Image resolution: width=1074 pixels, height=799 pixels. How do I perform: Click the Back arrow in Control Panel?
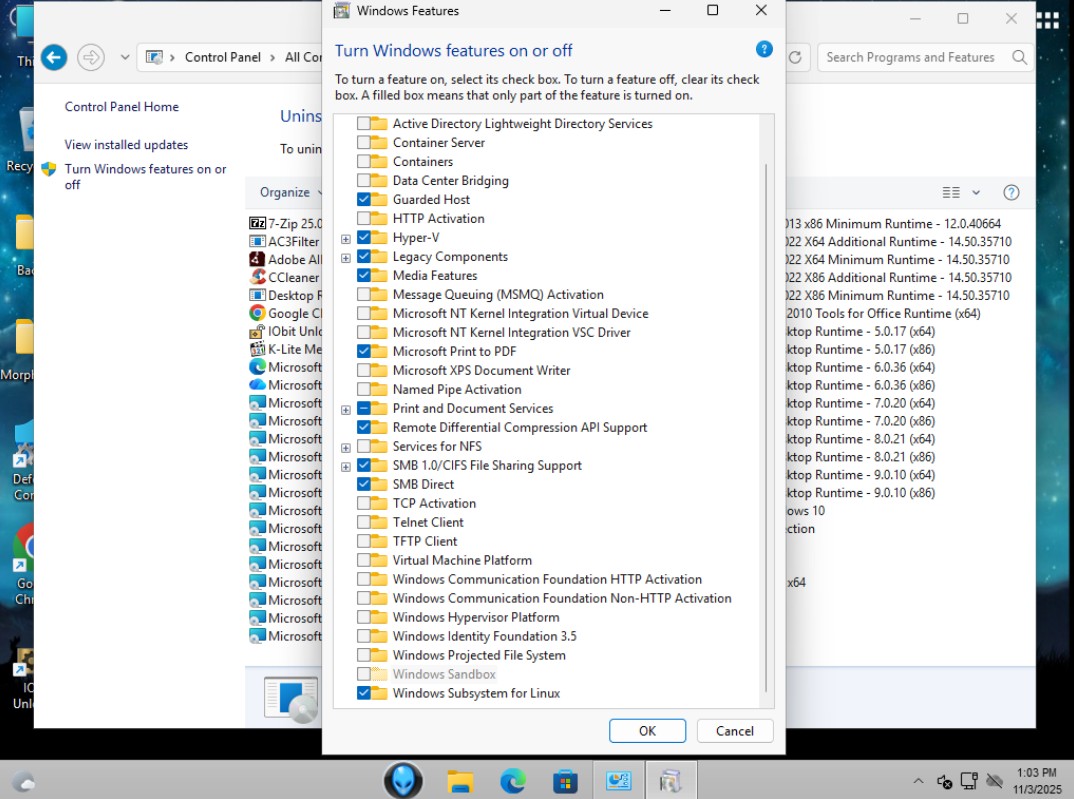[54, 57]
